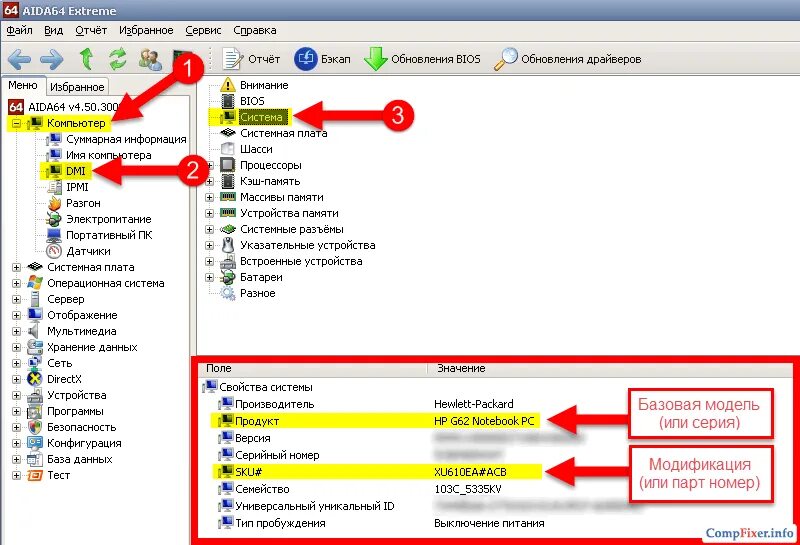Image resolution: width=800 pixels, height=545 pixels.
Task: Click the Указательные устройства mouse icon
Action: 228,245
